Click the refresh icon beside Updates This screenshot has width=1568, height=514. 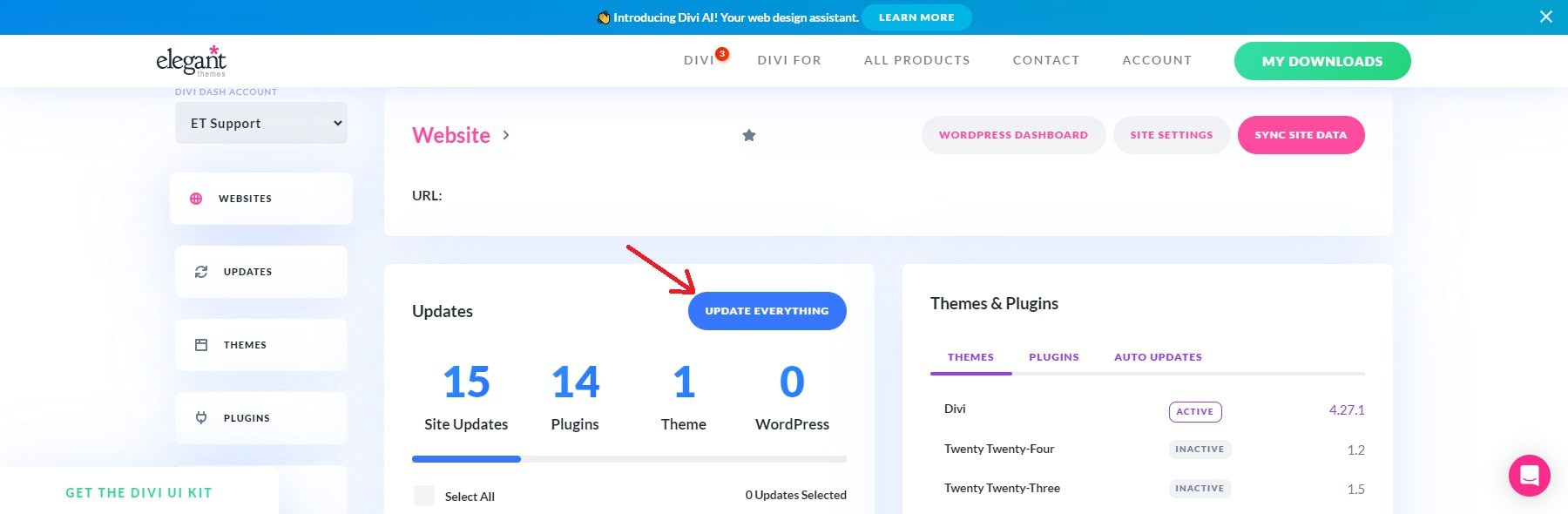point(201,272)
